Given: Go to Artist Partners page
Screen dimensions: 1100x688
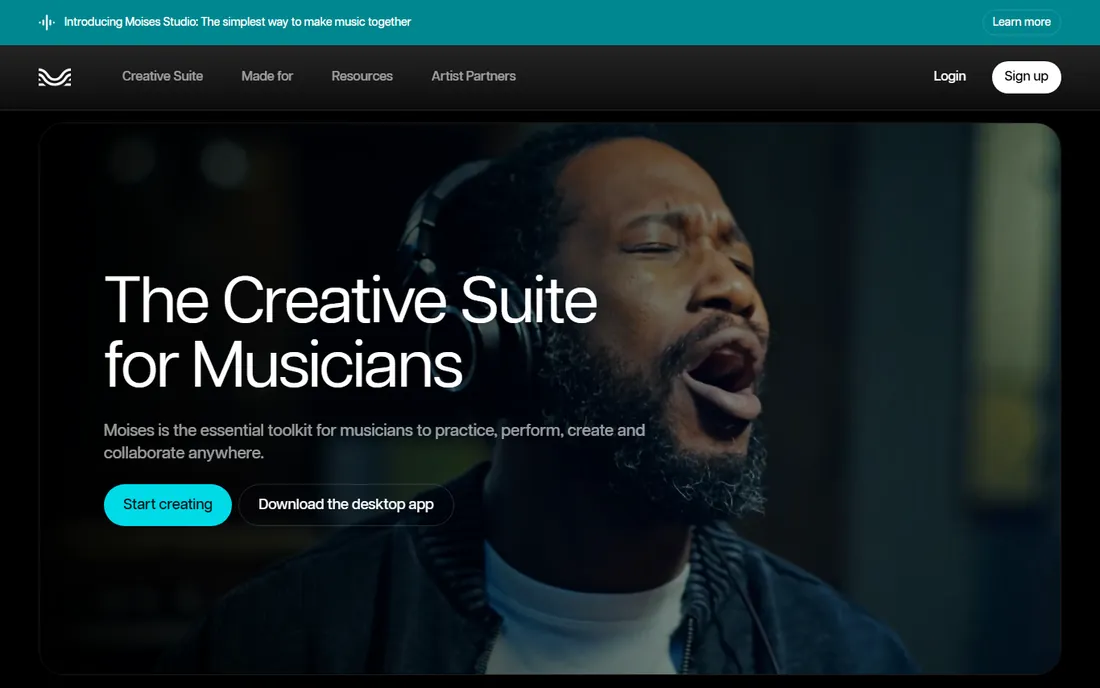Looking at the screenshot, I should 474,76.
